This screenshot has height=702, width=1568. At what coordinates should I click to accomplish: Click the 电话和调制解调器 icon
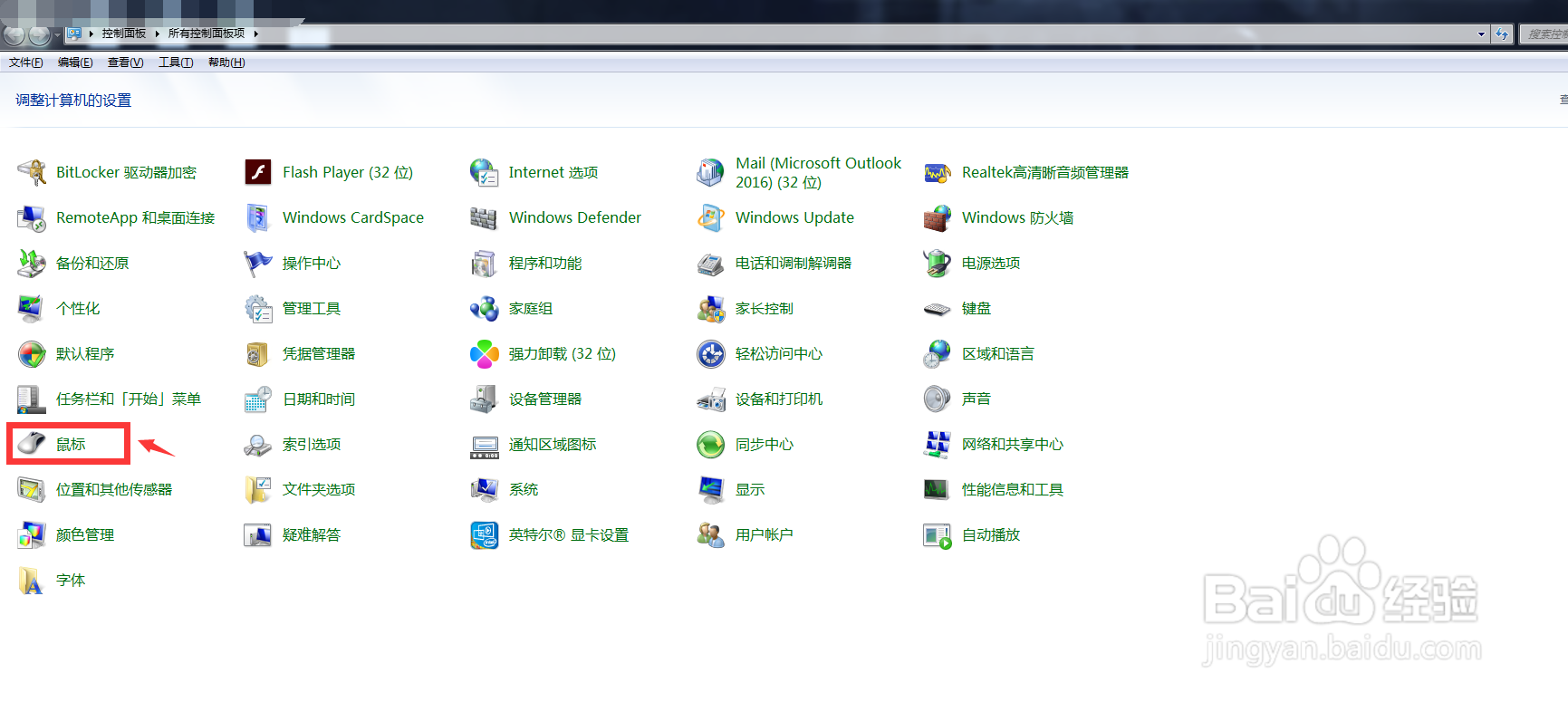coord(711,263)
